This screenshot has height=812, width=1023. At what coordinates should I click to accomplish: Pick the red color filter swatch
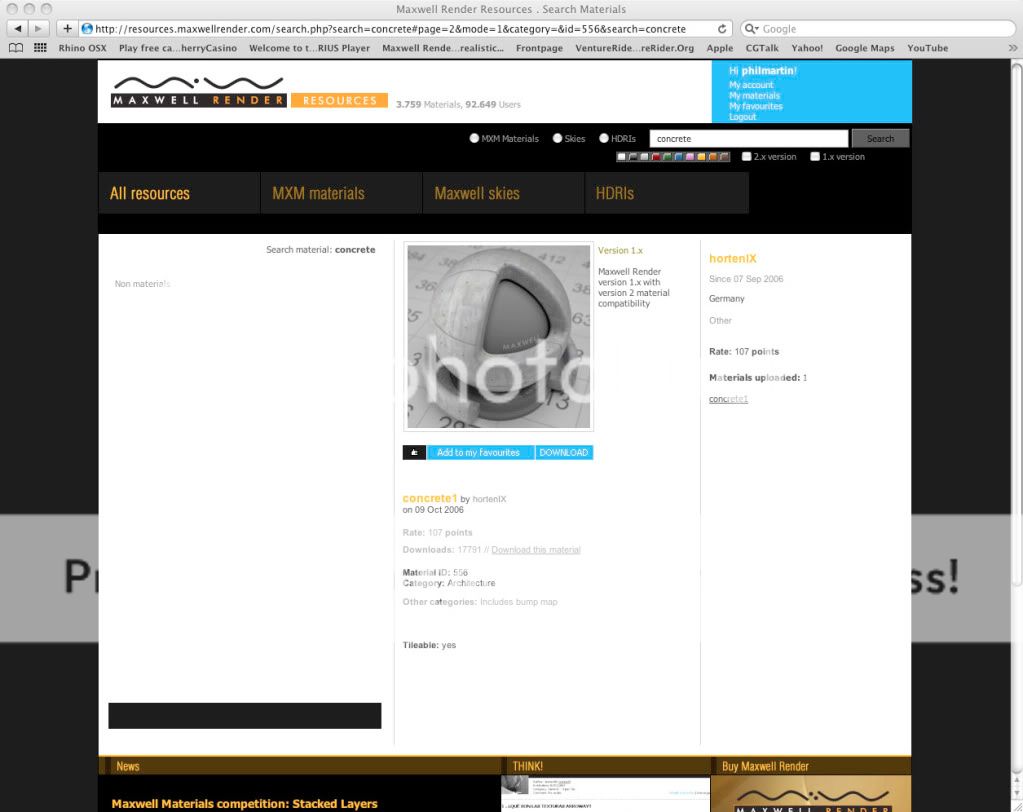(656, 157)
